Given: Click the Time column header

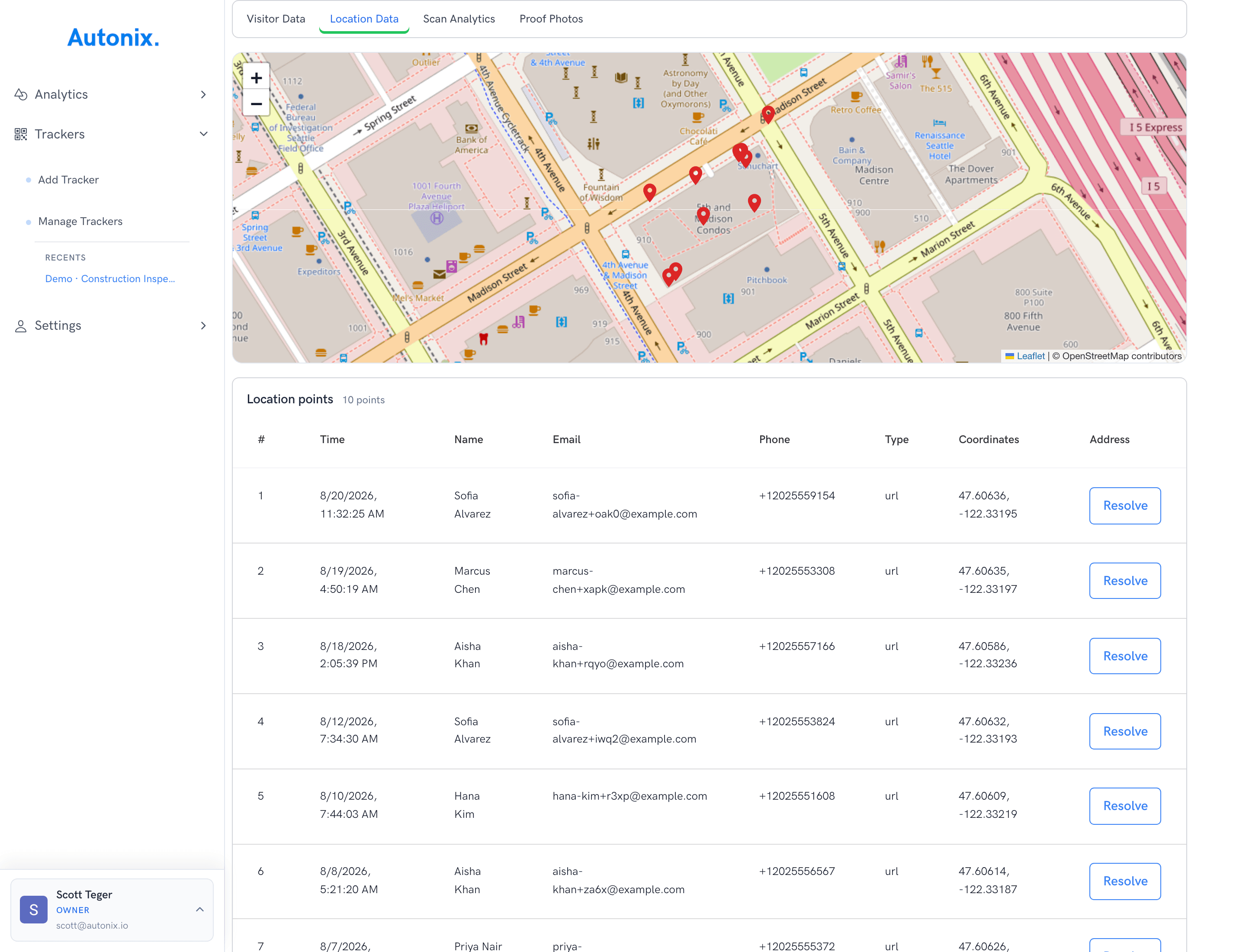Looking at the screenshot, I should coord(332,440).
